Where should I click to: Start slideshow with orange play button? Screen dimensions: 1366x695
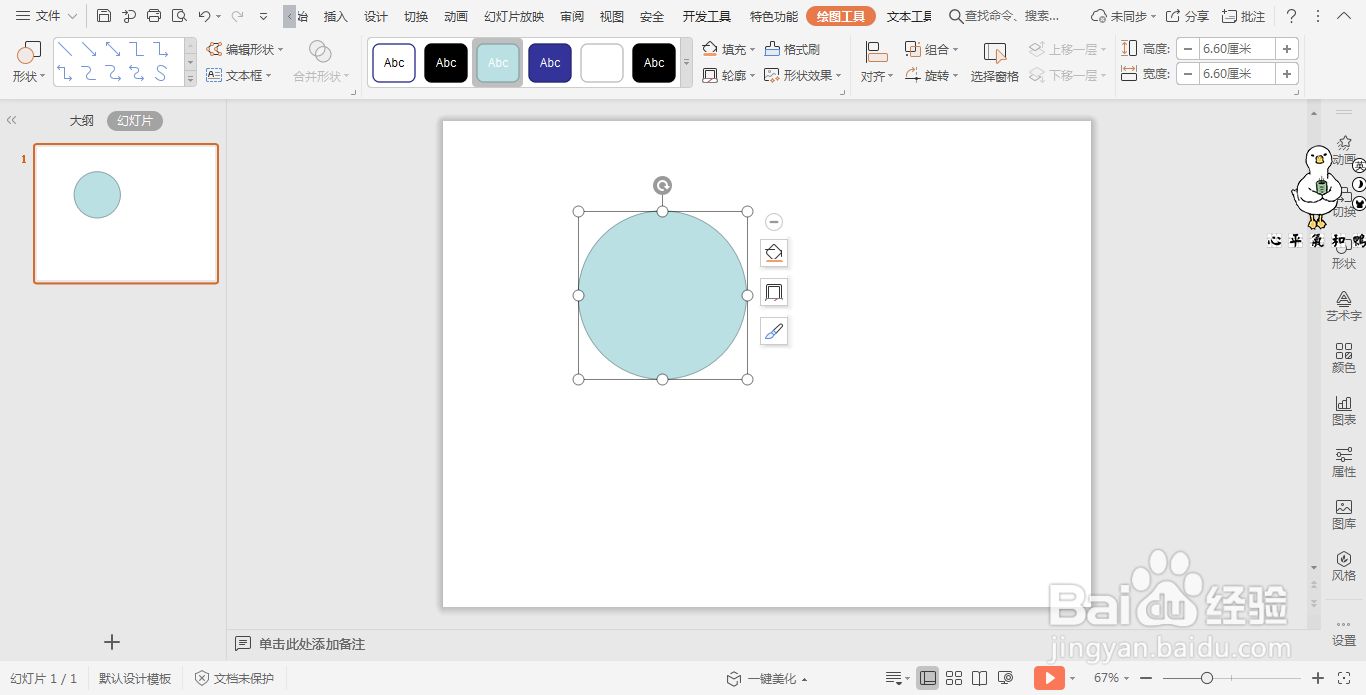point(1049,678)
